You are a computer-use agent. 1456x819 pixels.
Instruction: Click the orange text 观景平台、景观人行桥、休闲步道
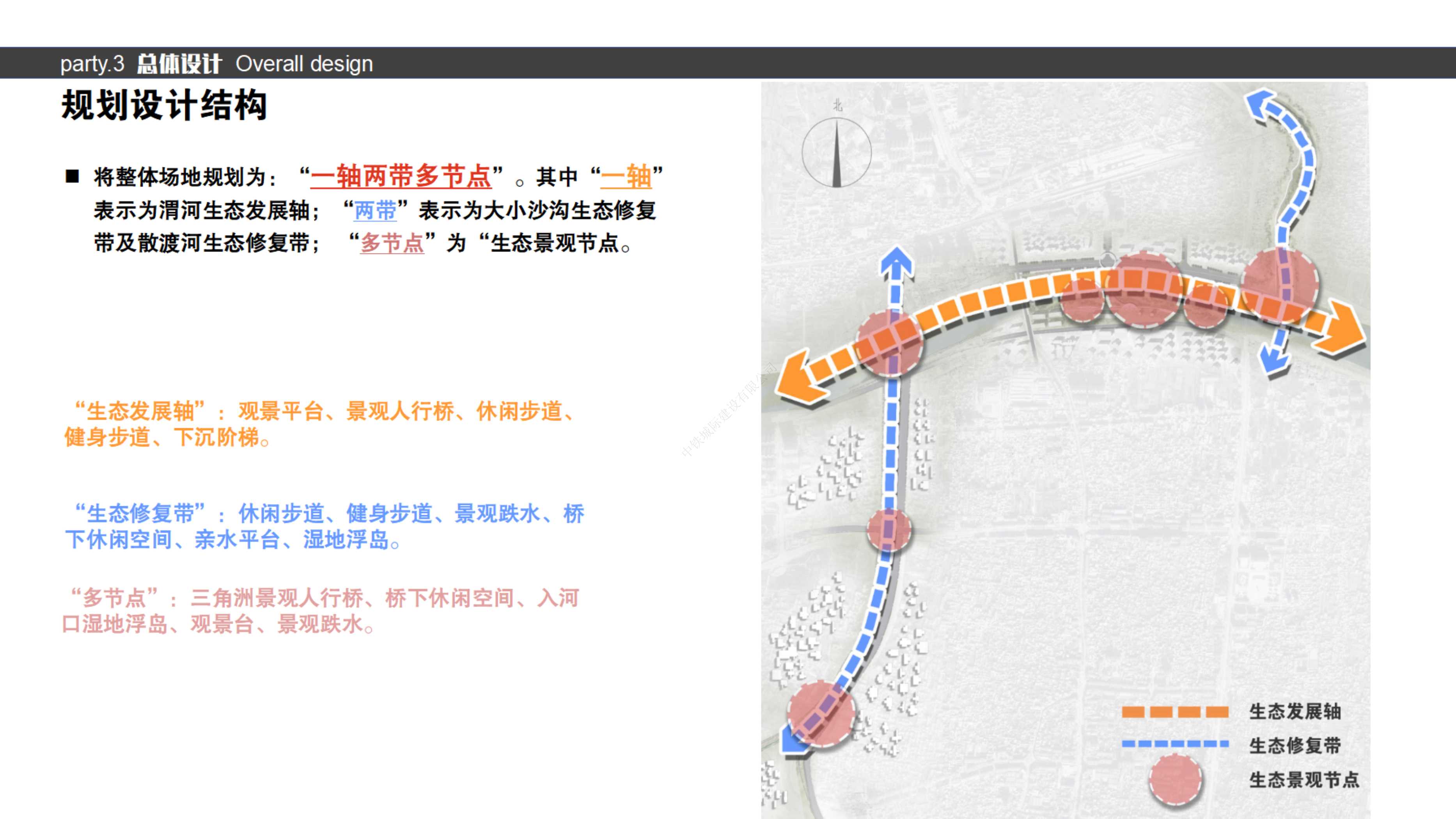[x=400, y=411]
